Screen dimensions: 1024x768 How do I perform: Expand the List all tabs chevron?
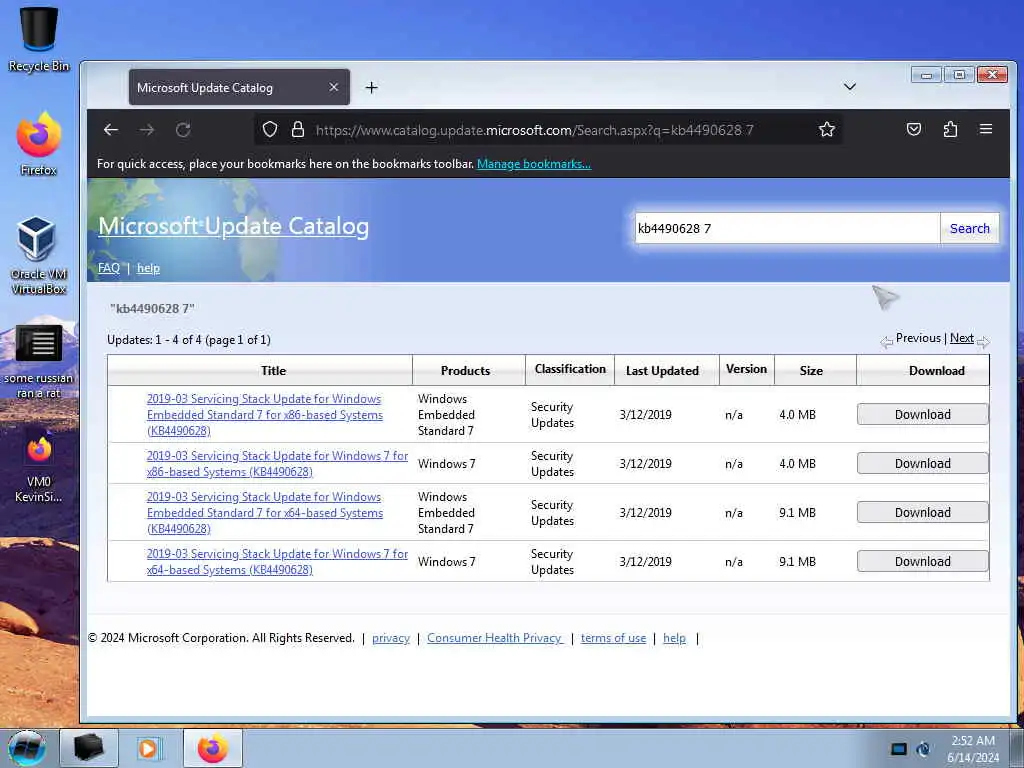click(x=850, y=87)
